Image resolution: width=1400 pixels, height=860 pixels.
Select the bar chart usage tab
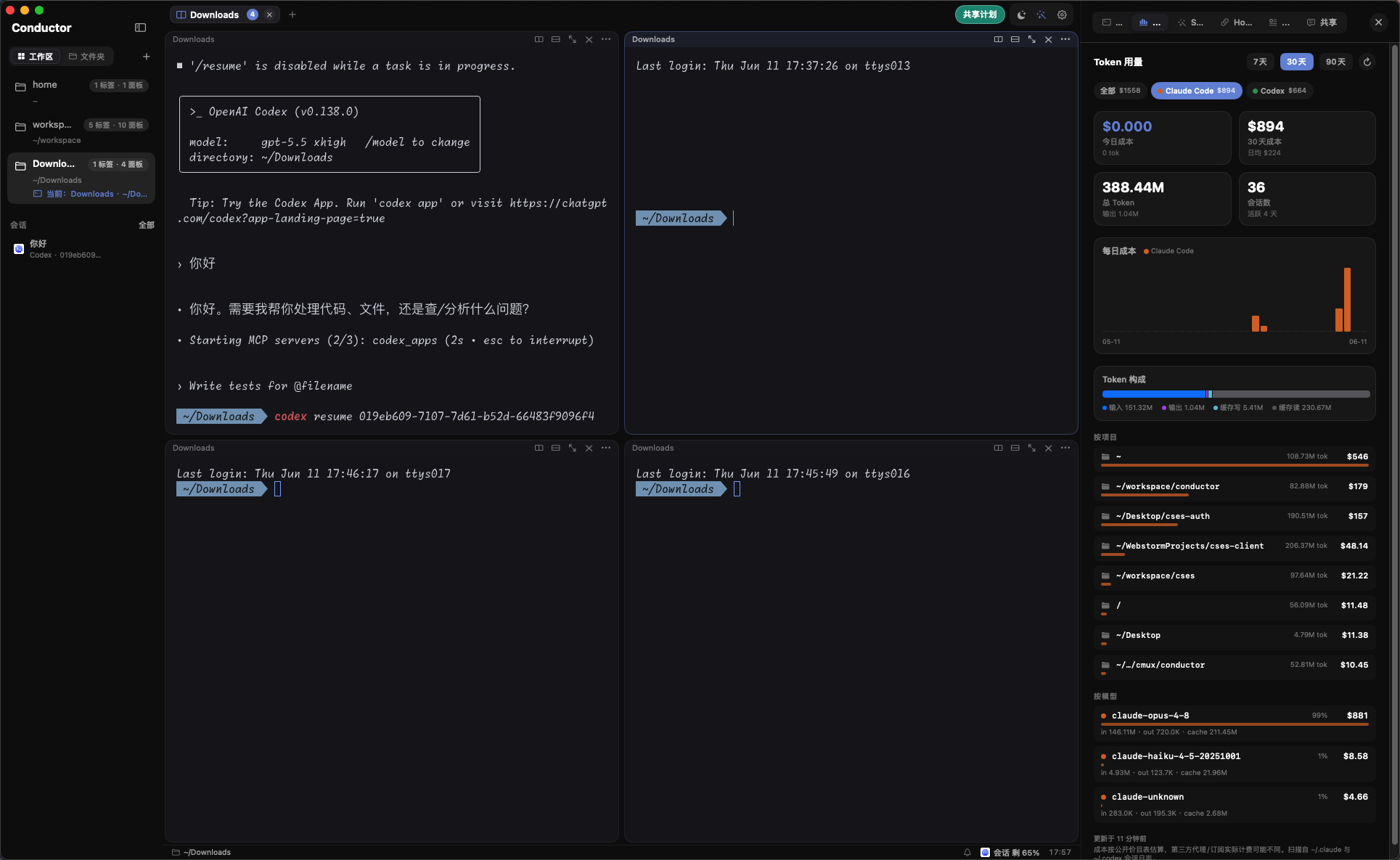(x=1150, y=22)
